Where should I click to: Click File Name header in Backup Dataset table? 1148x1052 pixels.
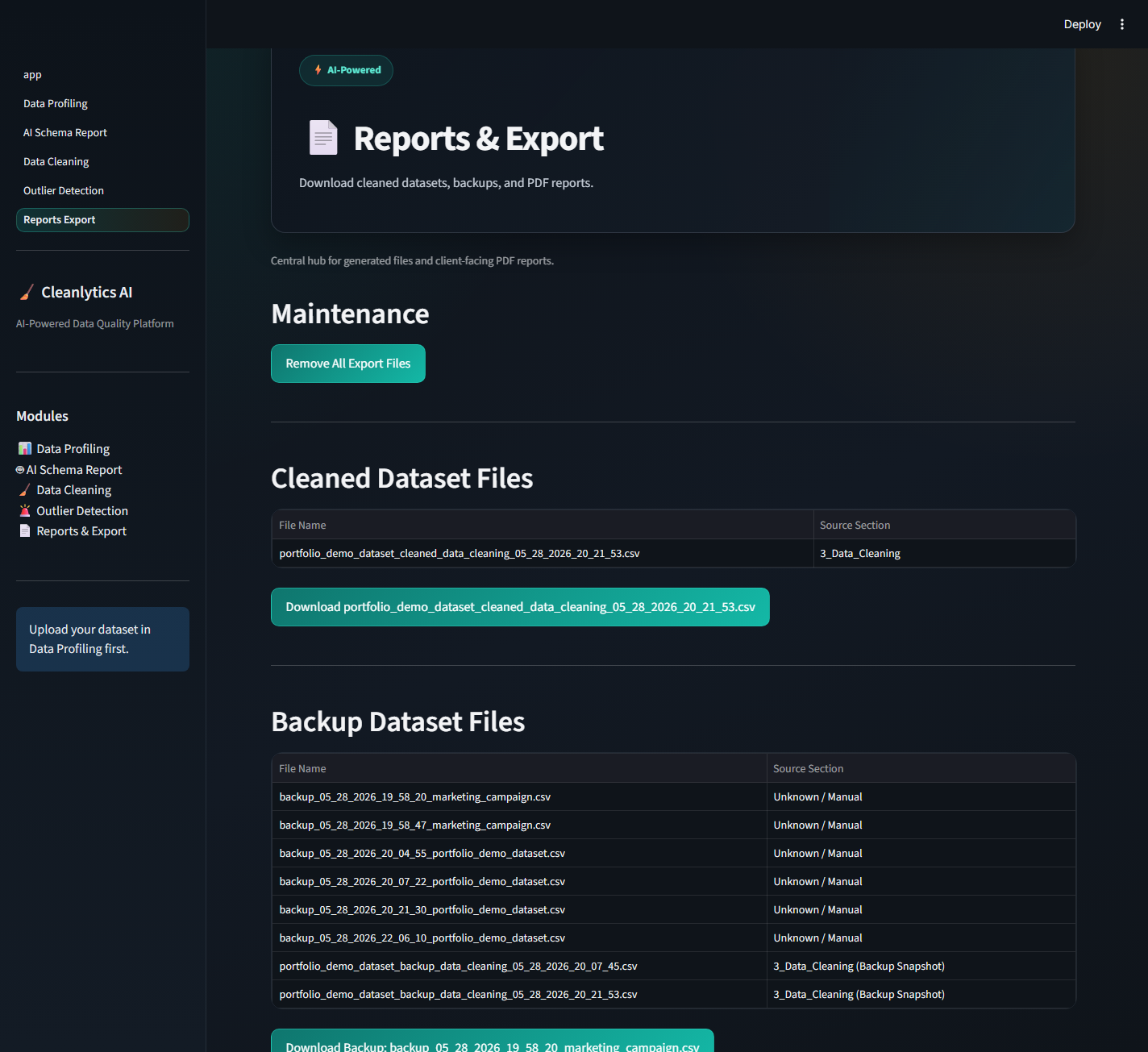[x=519, y=768]
